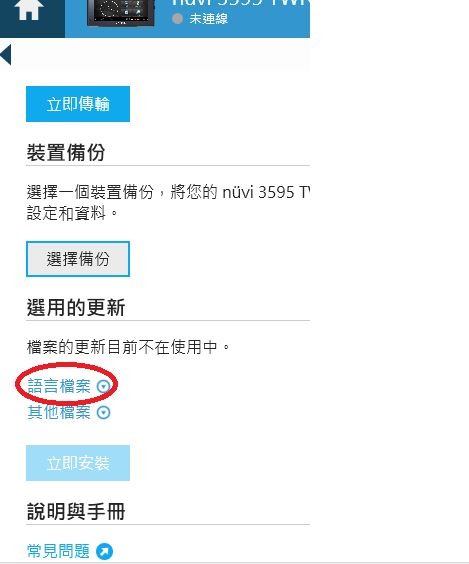Click the back arrow triangle
The height and width of the screenshot is (564, 469).
(6, 55)
